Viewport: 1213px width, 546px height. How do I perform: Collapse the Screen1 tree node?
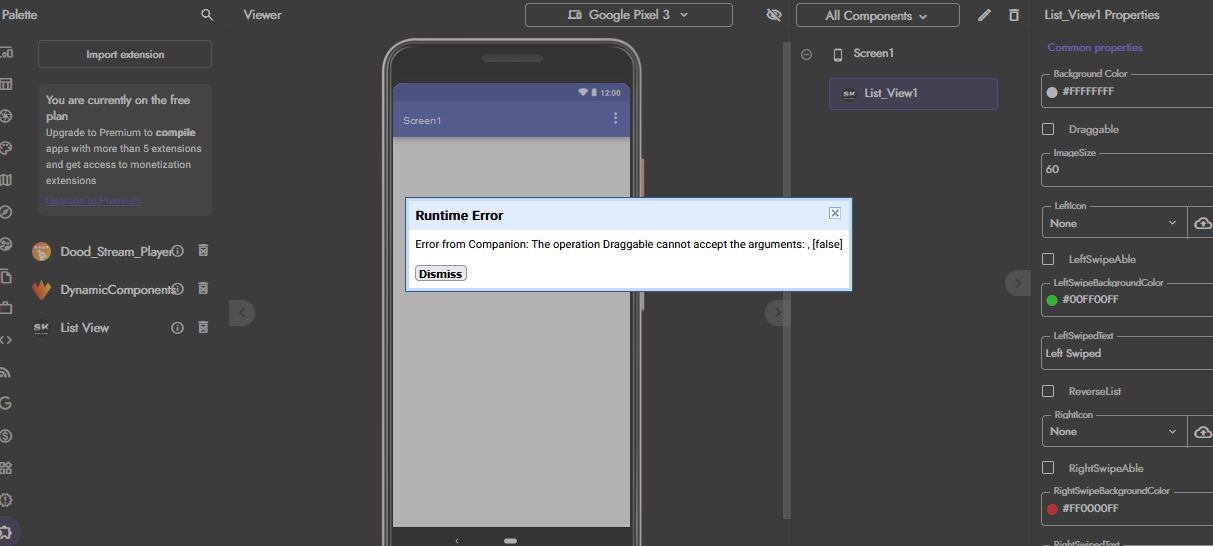point(806,54)
